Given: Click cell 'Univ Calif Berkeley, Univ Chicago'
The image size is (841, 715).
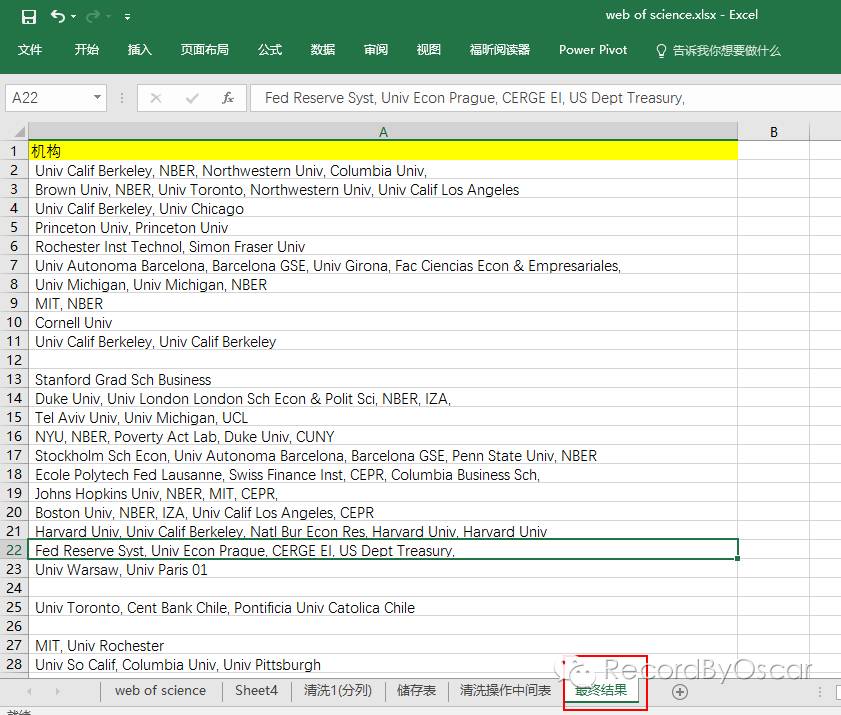Looking at the screenshot, I should pos(383,209).
